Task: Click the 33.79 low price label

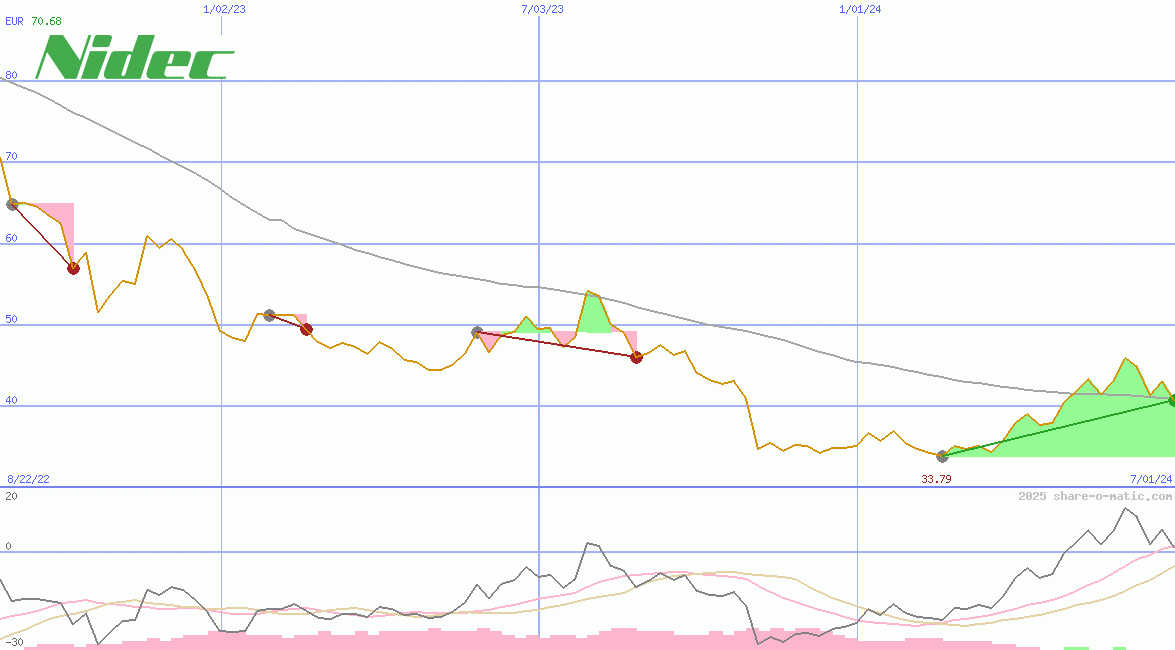Action: 936,479
